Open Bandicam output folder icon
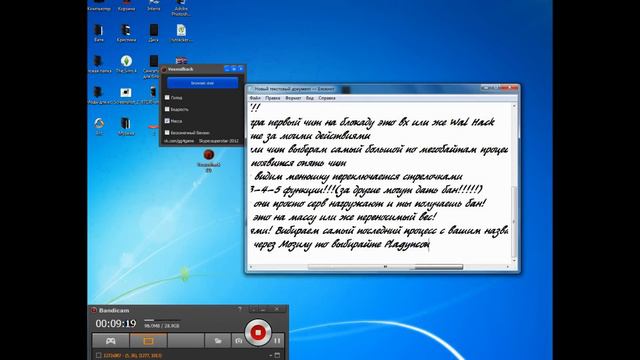The height and width of the screenshot is (360, 640). [218, 340]
